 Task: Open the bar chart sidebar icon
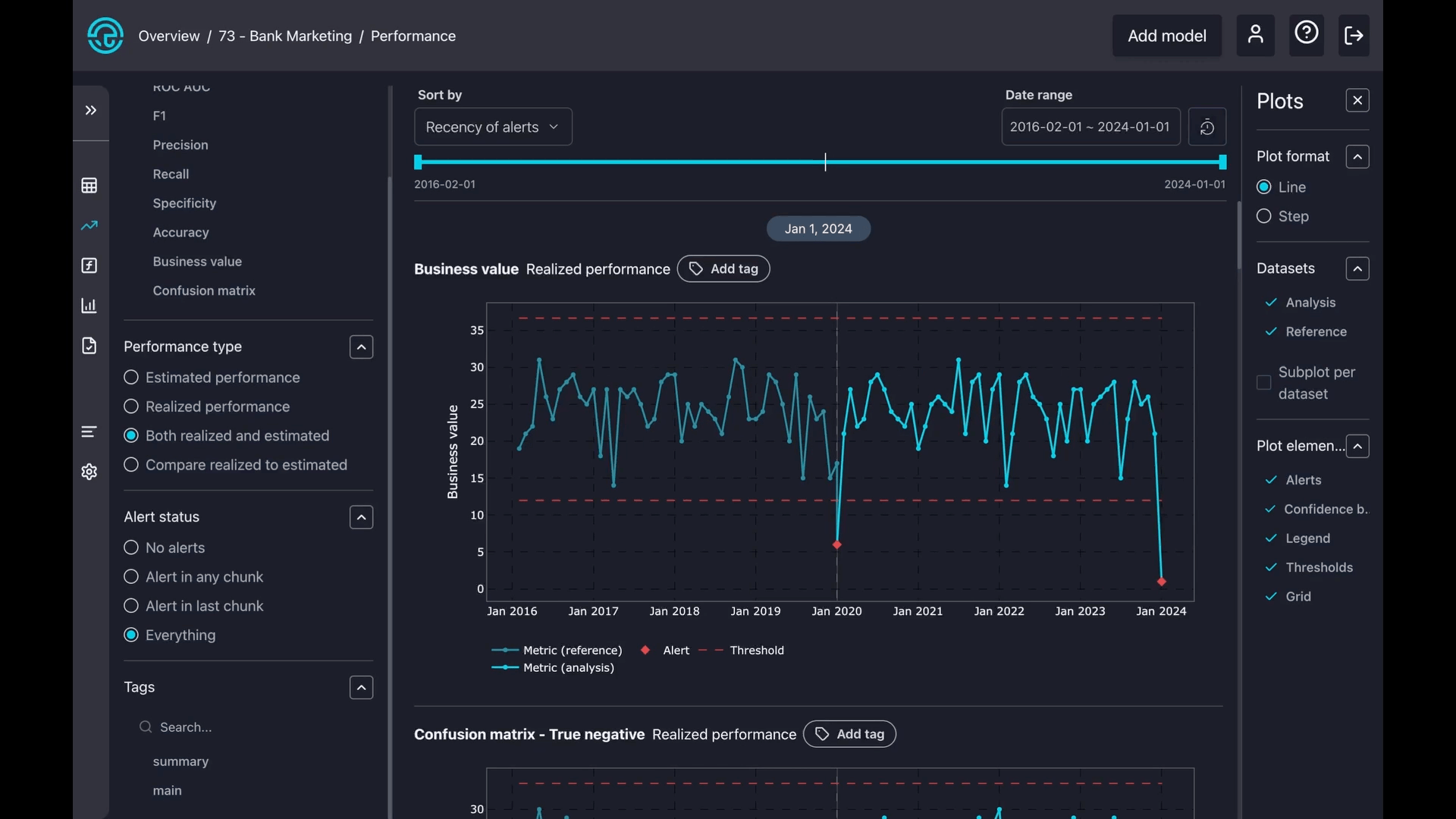click(x=89, y=306)
